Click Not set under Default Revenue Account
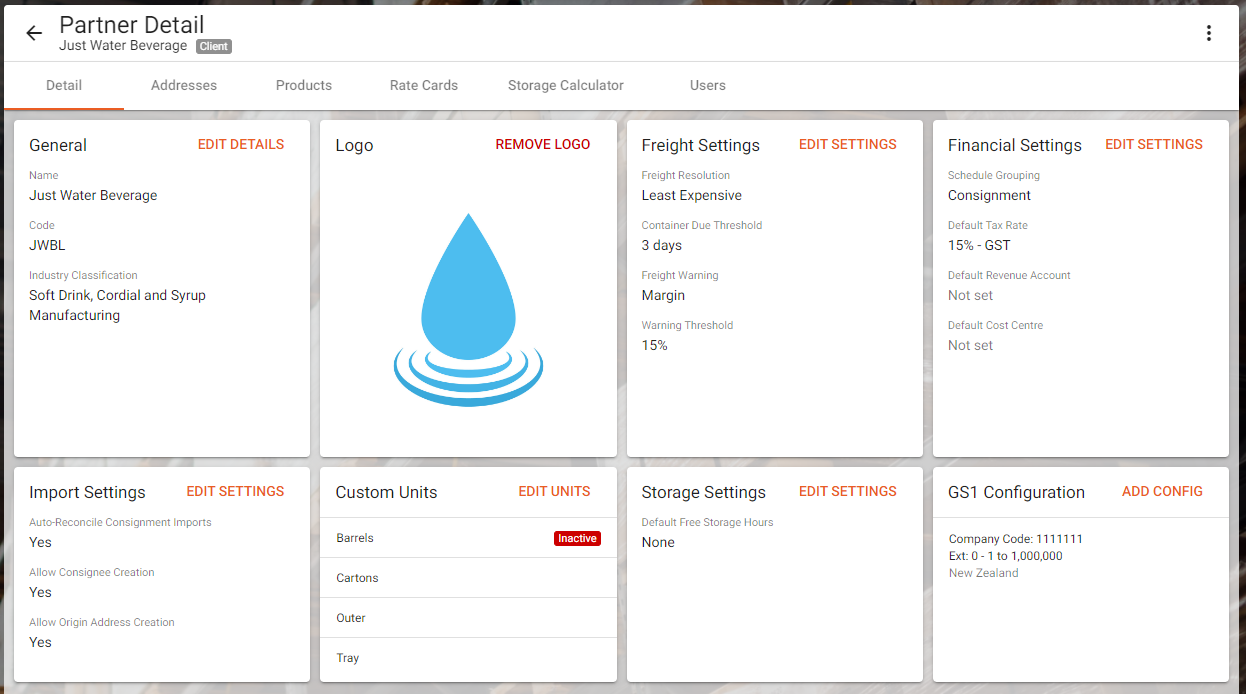Image resolution: width=1246 pixels, height=694 pixels. [970, 295]
